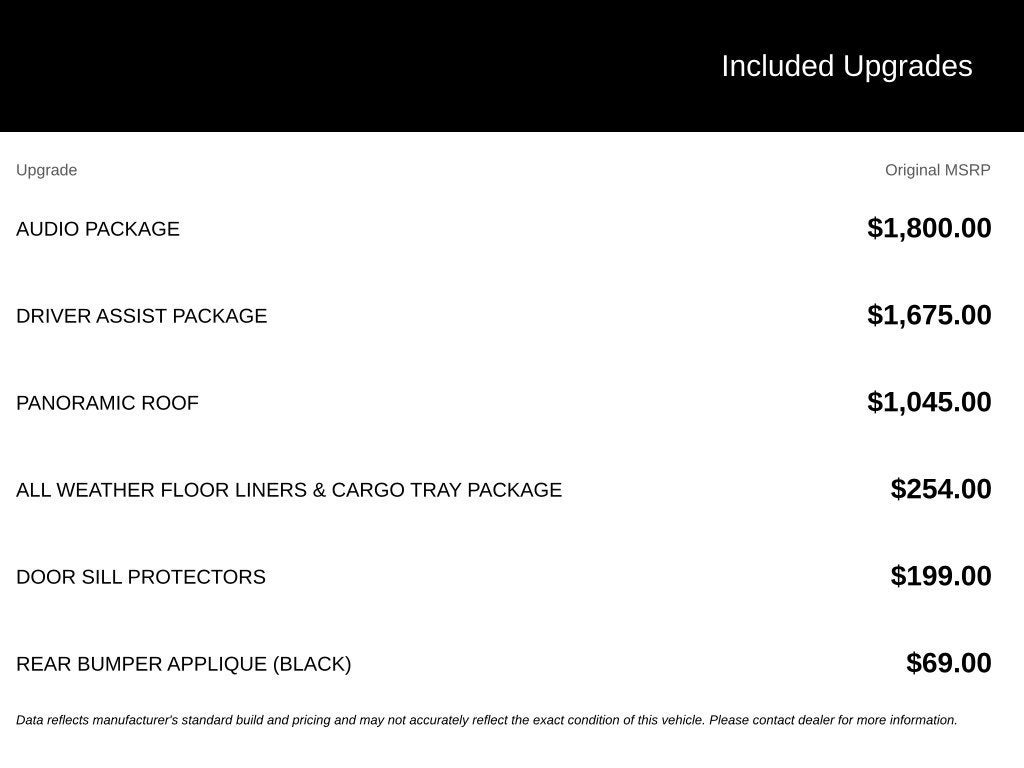Click the $254.00 floor liners price
This screenshot has width=1024, height=768.
point(941,488)
